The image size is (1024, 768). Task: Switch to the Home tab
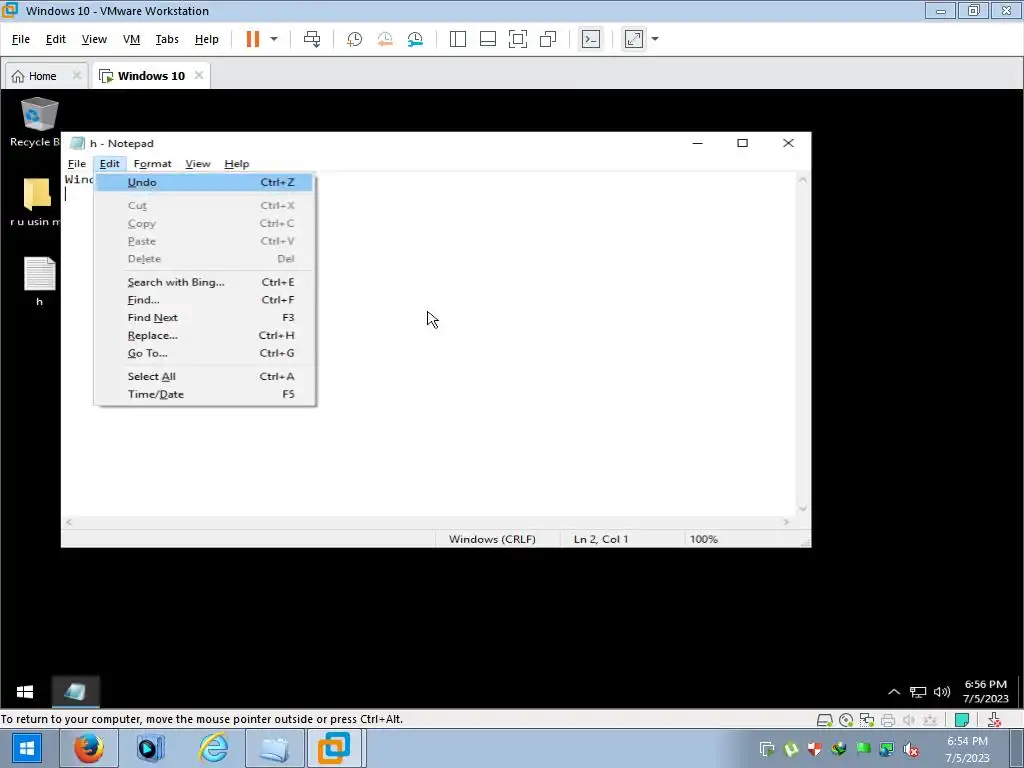click(35, 76)
